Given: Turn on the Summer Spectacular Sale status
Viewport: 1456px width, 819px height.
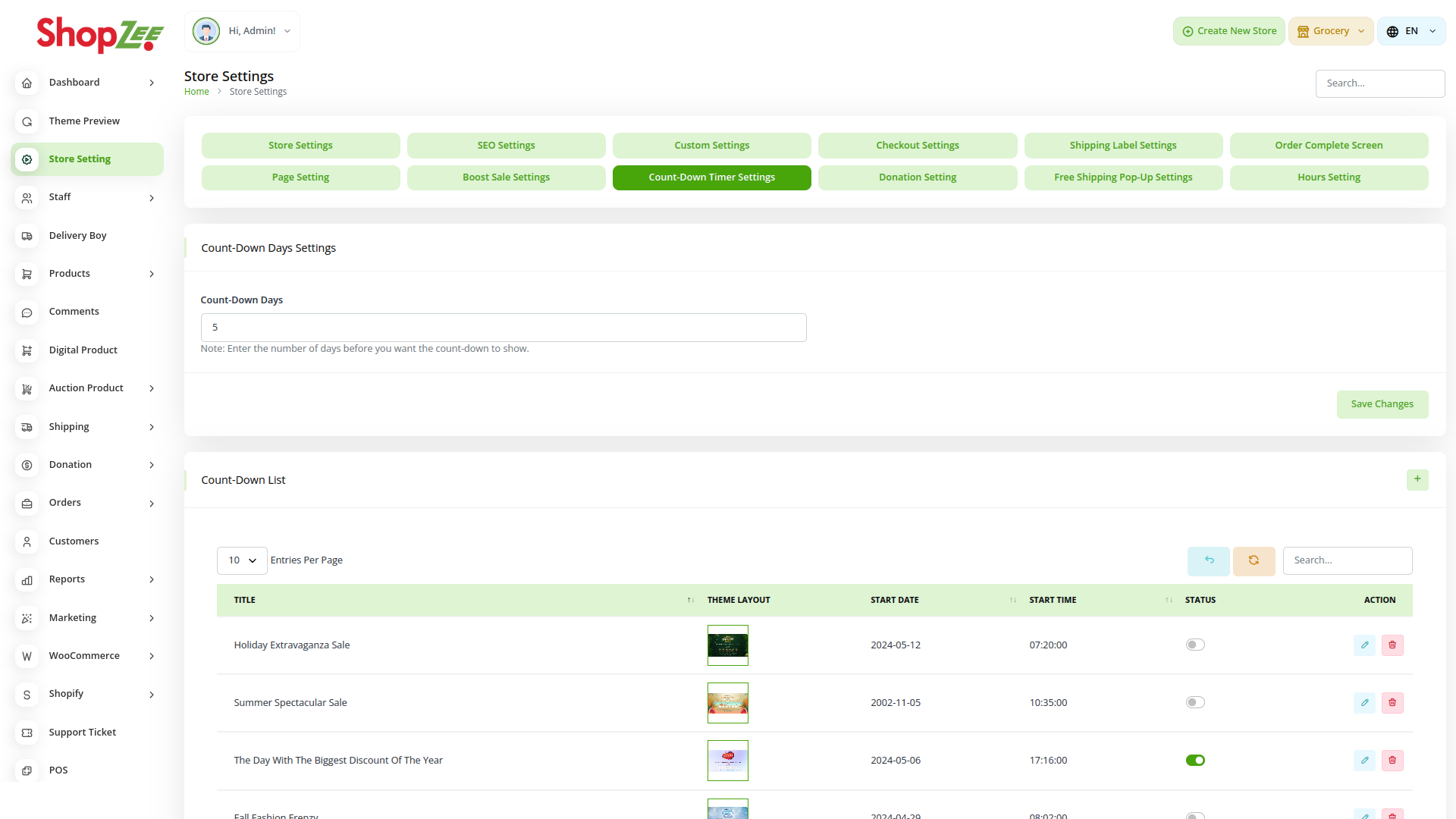Looking at the screenshot, I should click(1195, 703).
